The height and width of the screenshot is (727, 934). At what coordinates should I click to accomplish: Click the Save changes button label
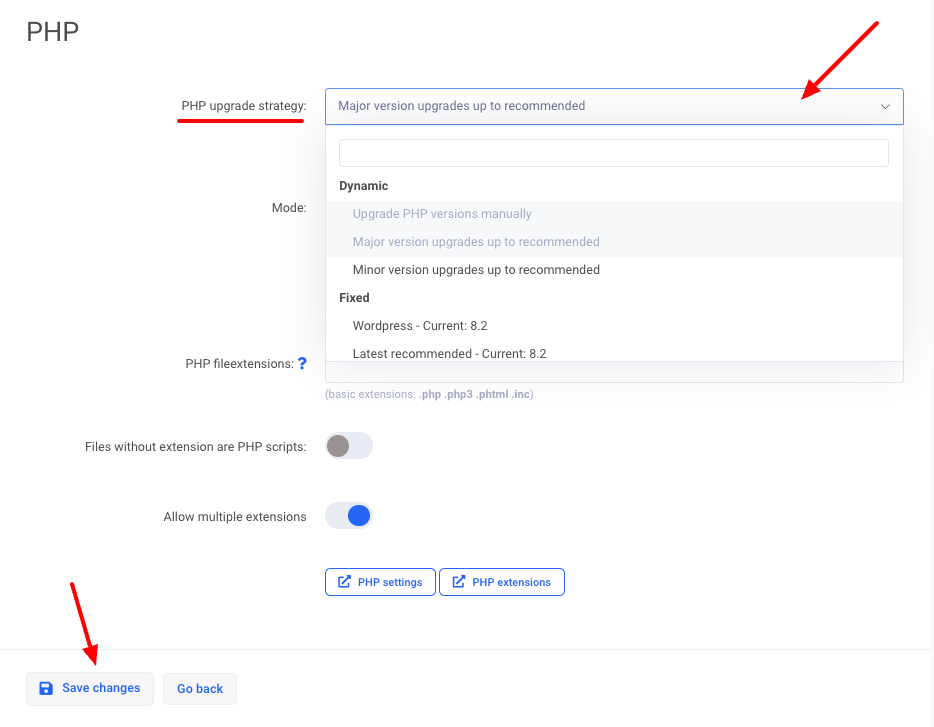pos(101,688)
